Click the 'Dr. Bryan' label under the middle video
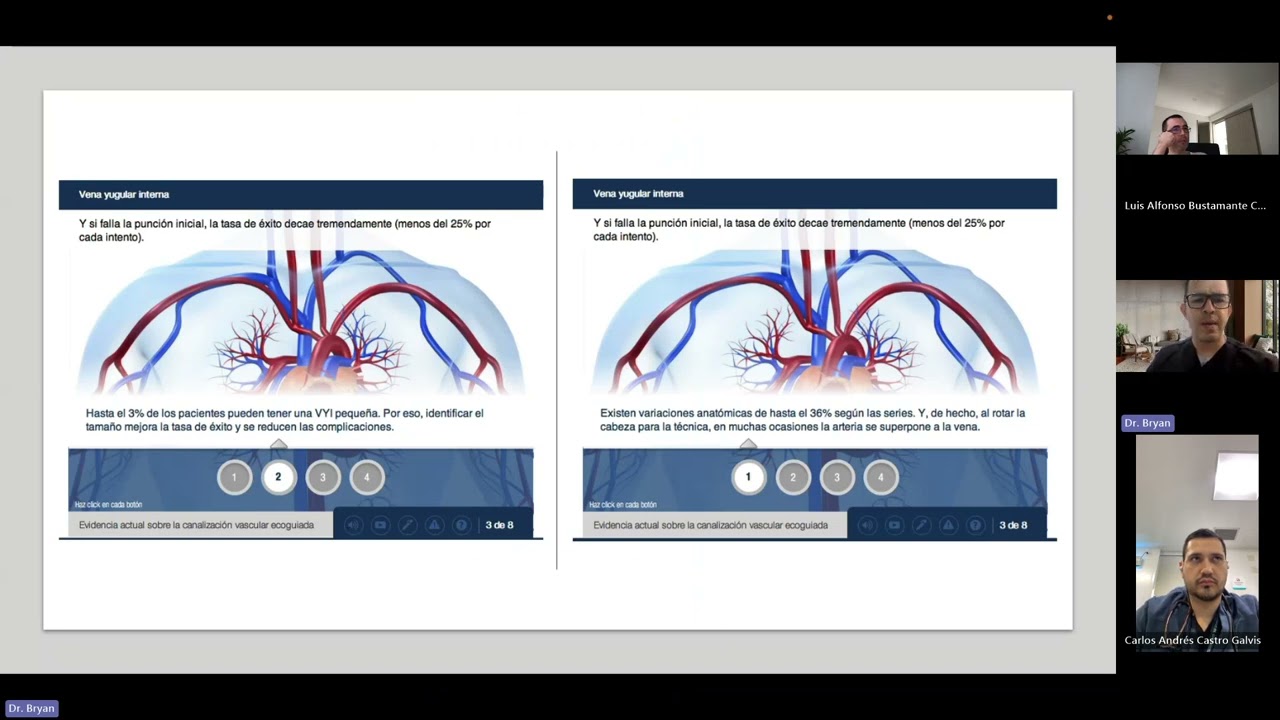This screenshot has width=1280, height=720. pyautogui.click(x=1147, y=423)
